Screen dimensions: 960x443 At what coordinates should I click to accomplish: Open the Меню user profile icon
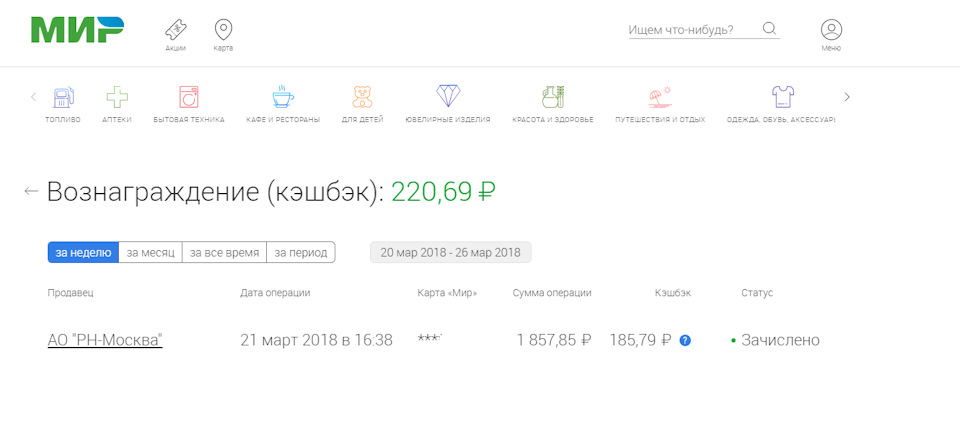831,30
